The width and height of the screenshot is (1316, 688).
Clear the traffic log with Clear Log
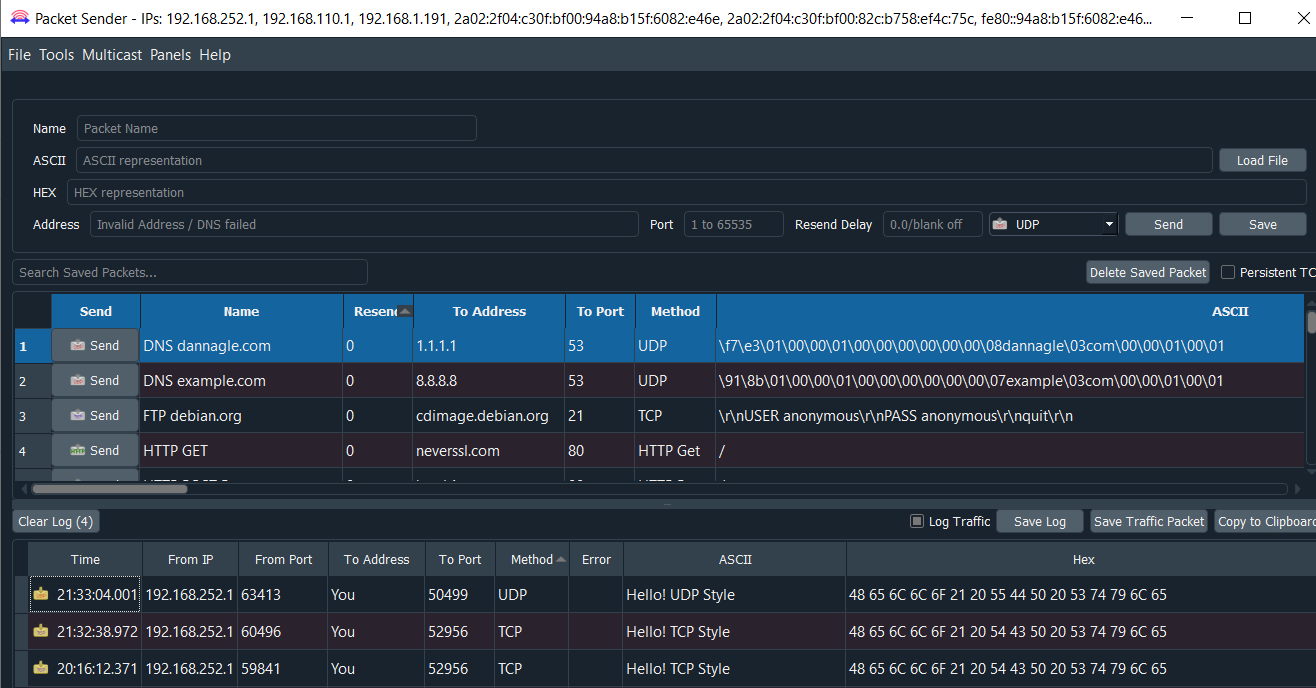coord(55,520)
